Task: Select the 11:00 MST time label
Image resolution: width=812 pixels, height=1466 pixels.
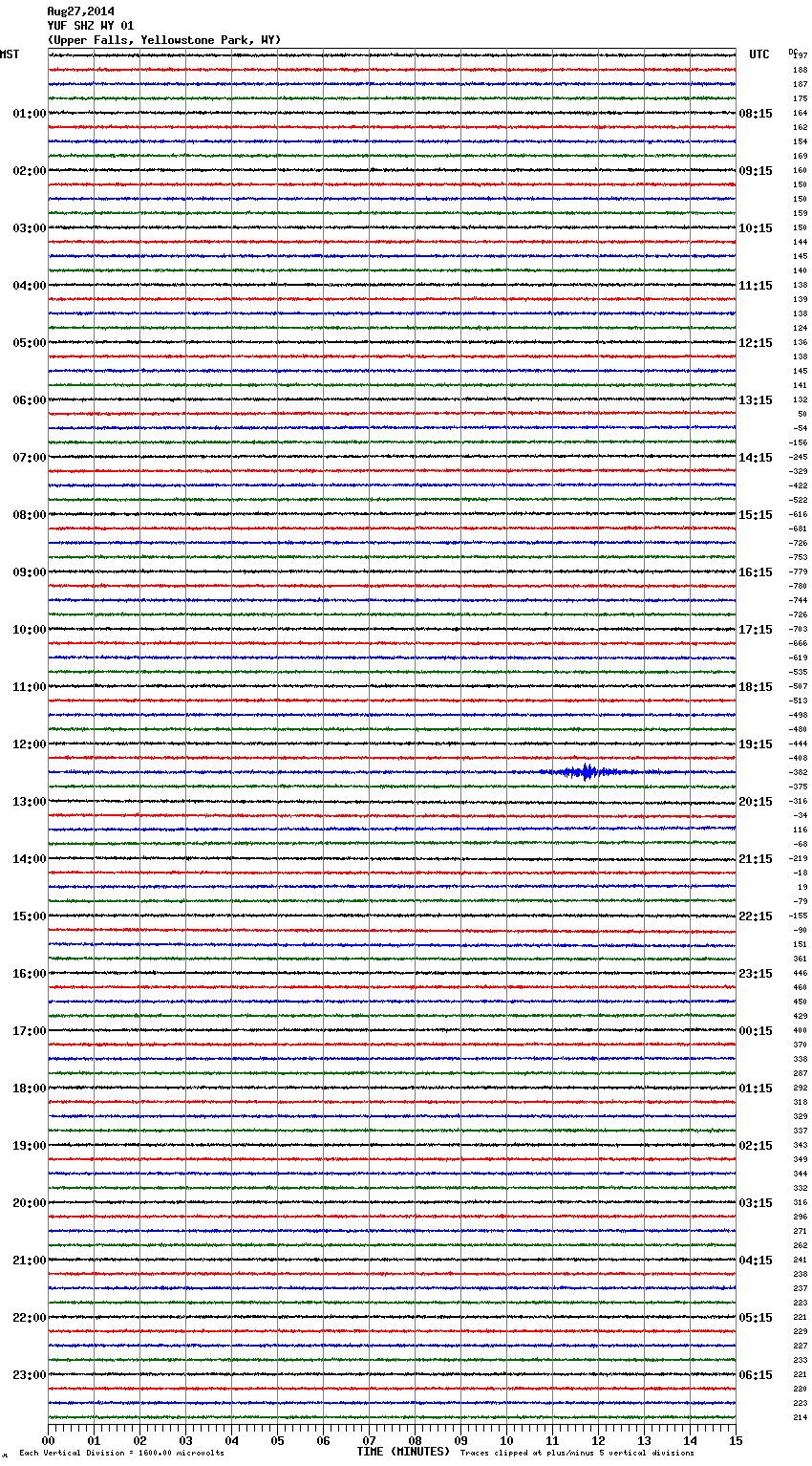Action: coord(30,687)
